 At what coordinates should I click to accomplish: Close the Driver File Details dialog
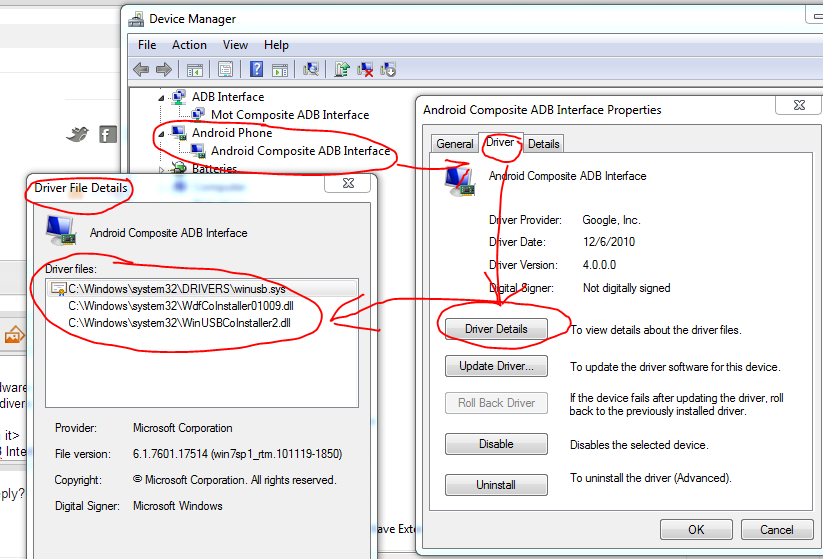(x=348, y=183)
